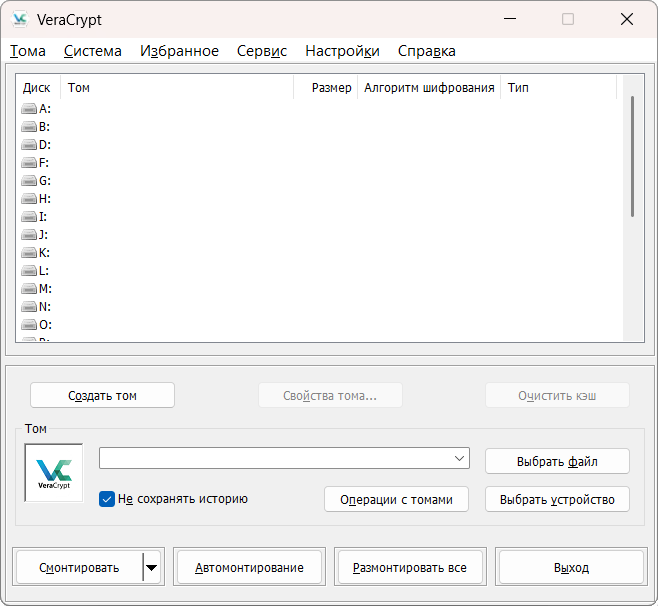Click the Тип column header
The width and height of the screenshot is (658, 606).
(559, 87)
